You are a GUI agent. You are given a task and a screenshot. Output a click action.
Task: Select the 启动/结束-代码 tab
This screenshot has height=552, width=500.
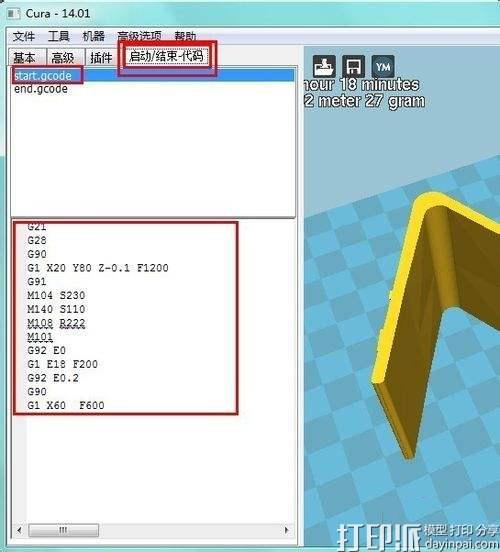(166, 56)
